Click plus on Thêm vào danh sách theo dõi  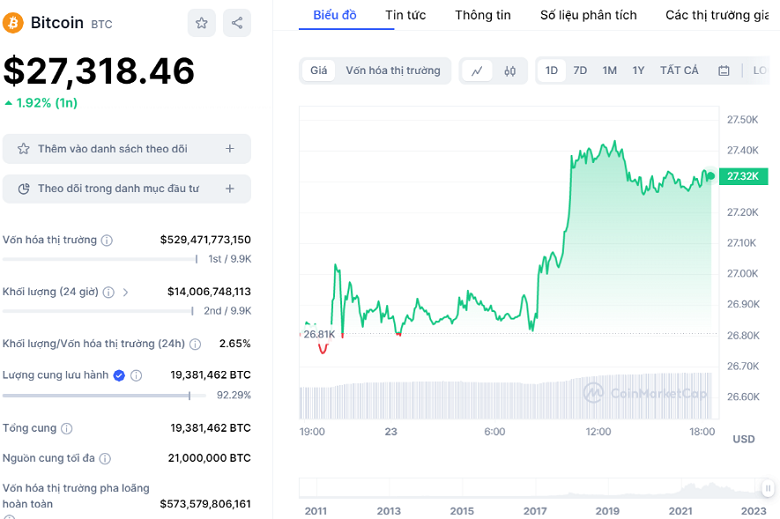[229, 149]
